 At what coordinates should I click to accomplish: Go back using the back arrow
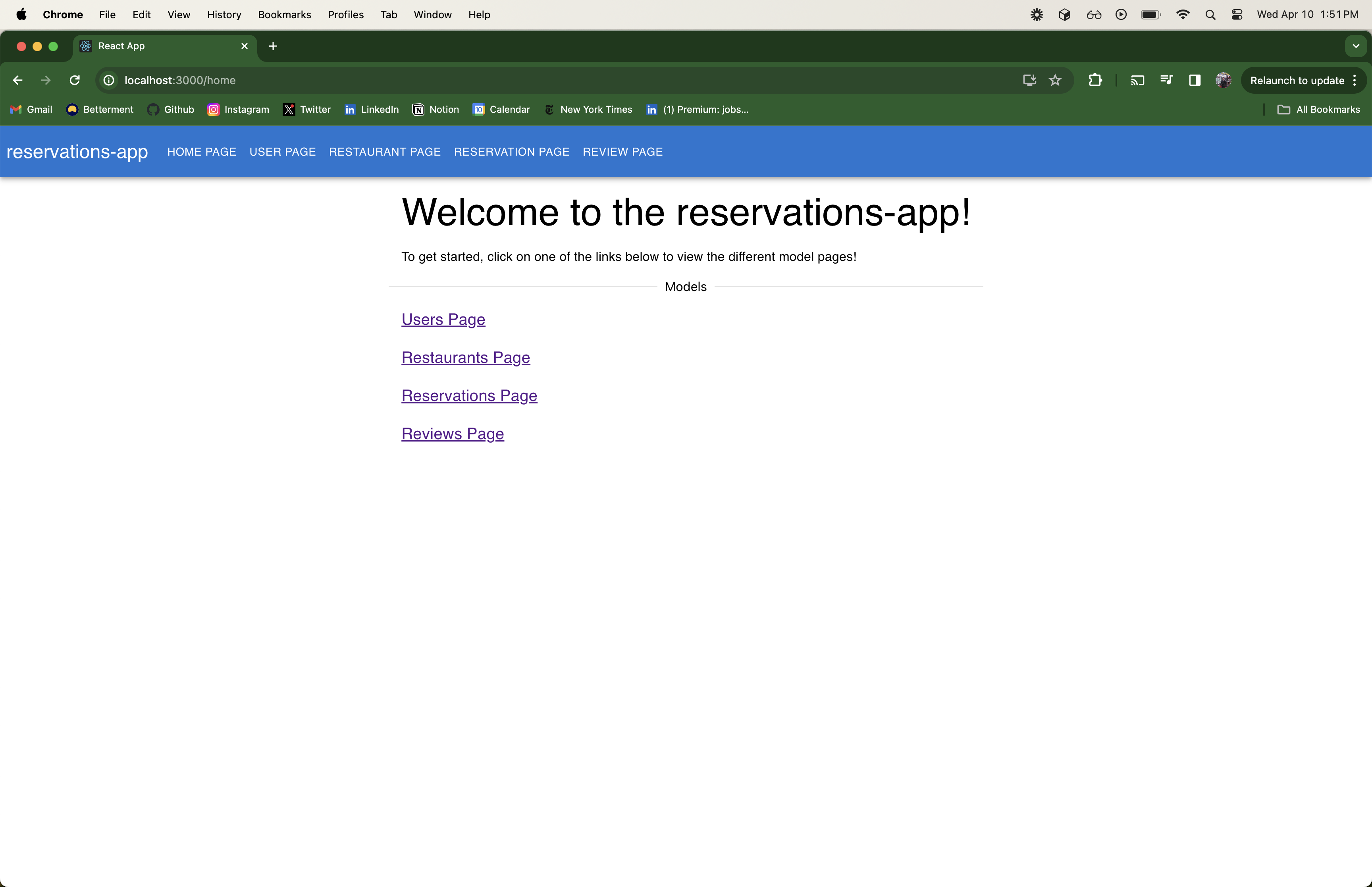(18, 80)
